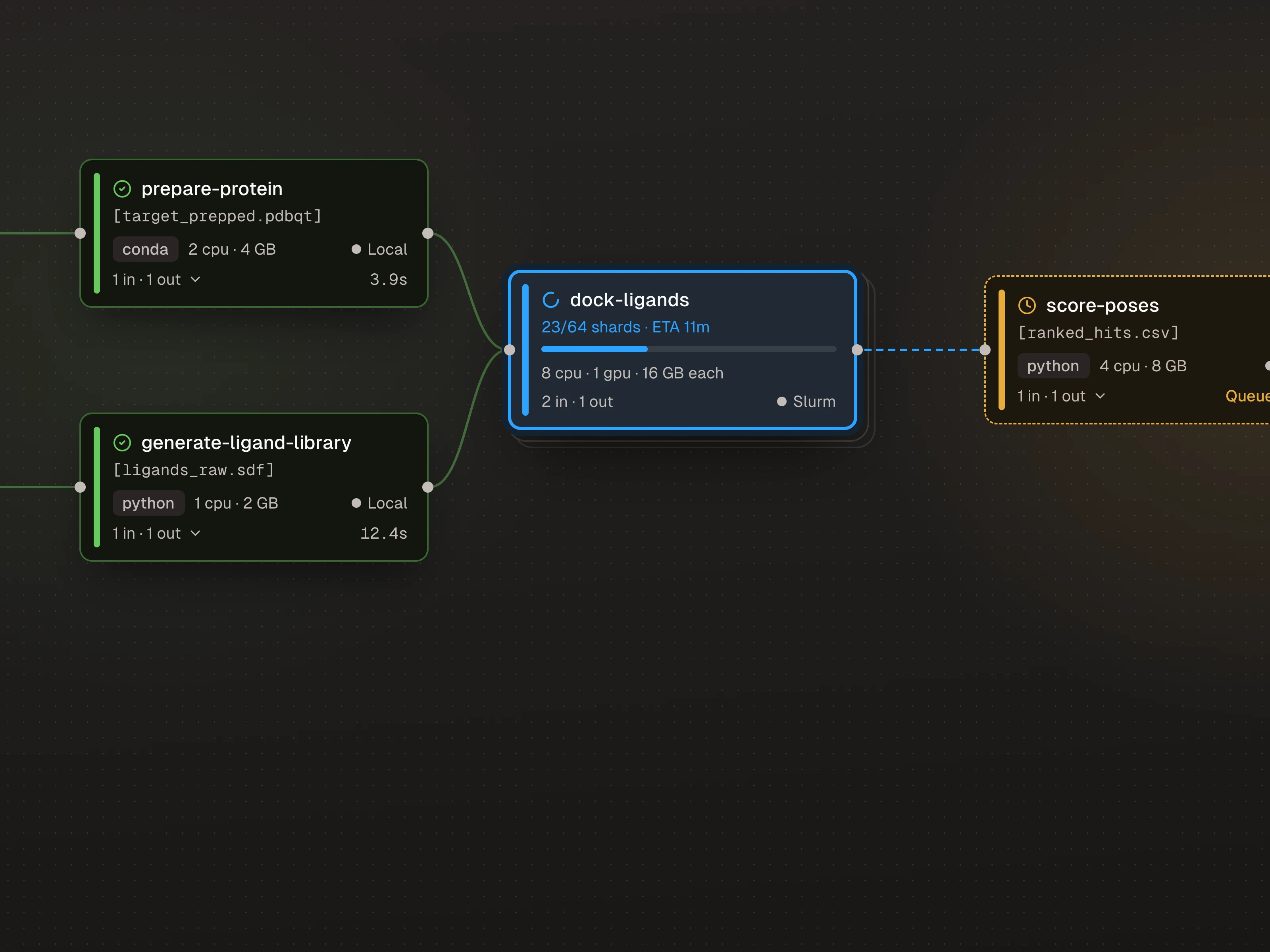Screen dimensions: 1270x952
Task: Click the python tag on score-poses
Action: [1053, 366]
